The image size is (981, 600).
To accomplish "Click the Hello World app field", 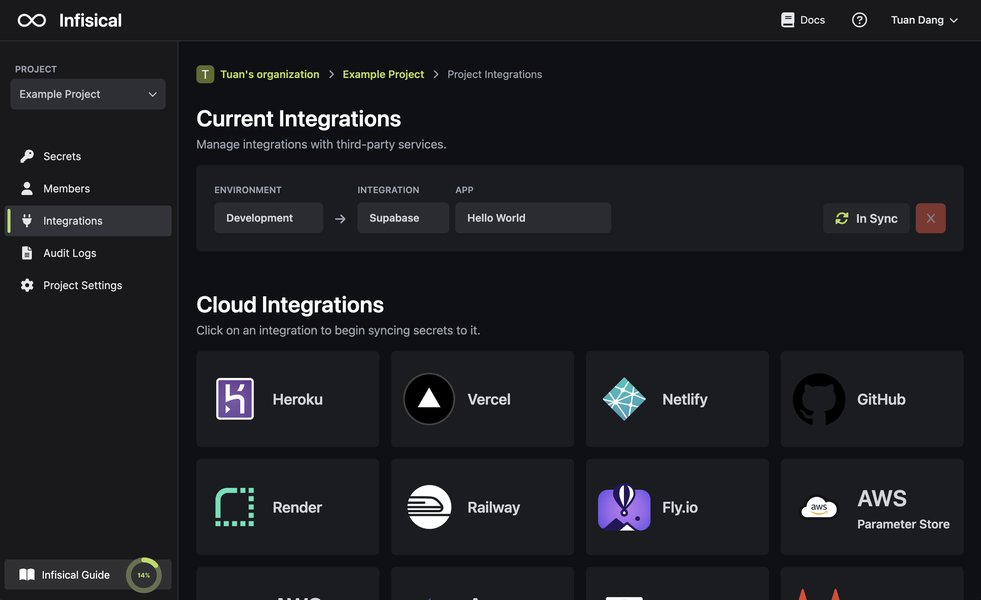I will tap(533, 218).
